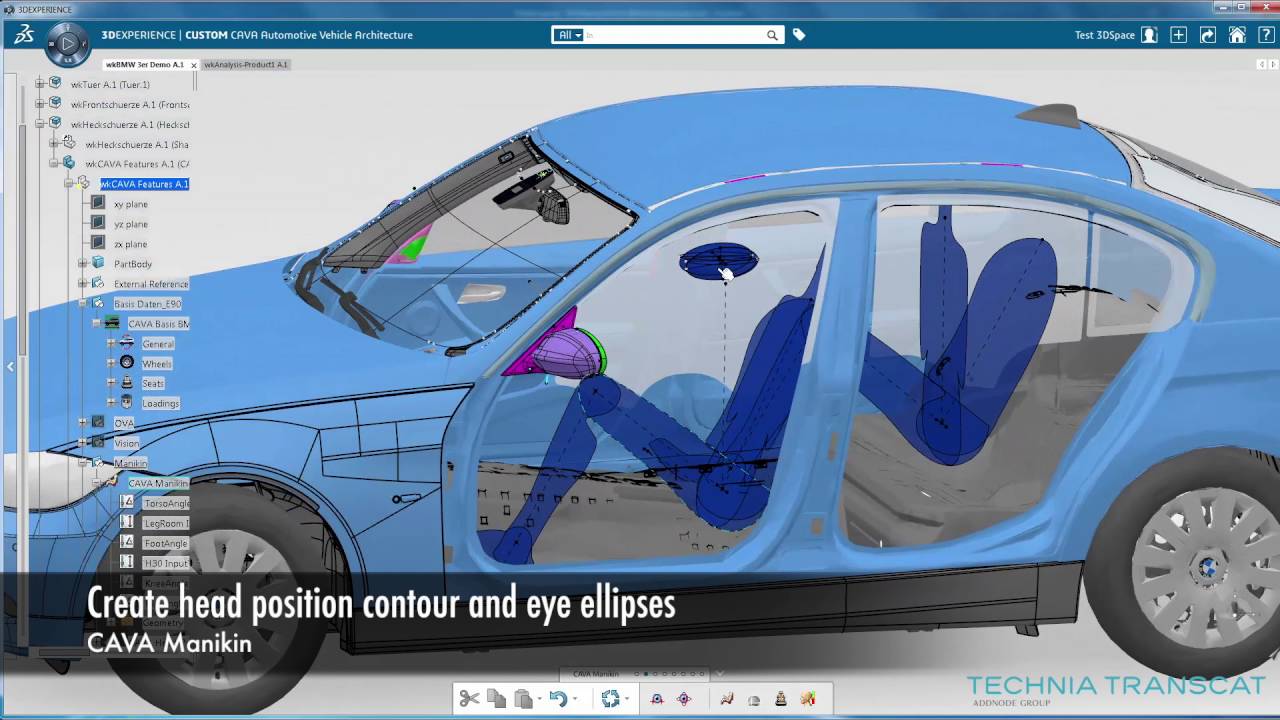Select the dark blue head contour ellipse in viewport
1280x720 pixels.
coord(718,261)
